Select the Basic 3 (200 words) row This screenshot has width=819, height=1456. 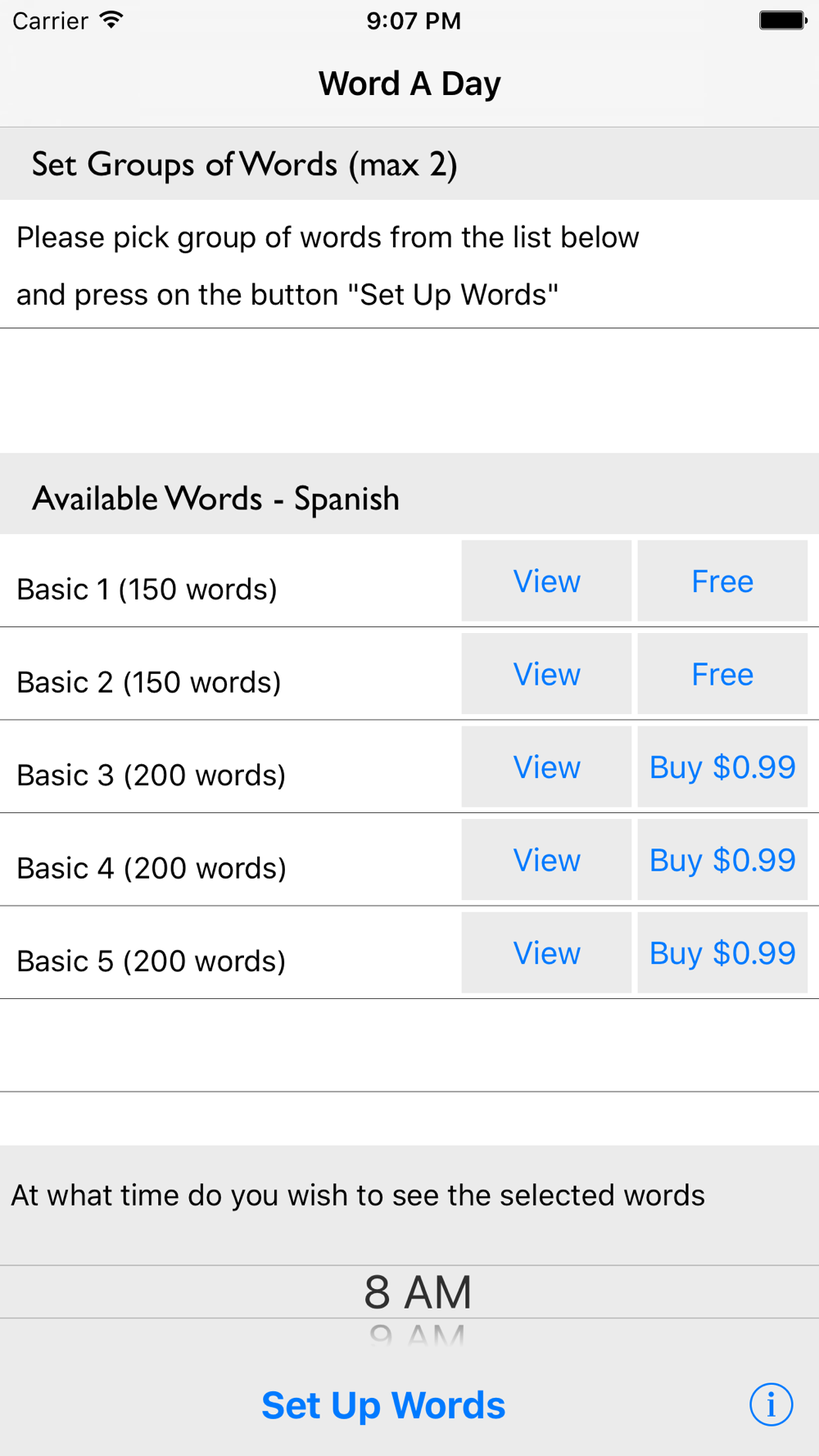pos(152,775)
